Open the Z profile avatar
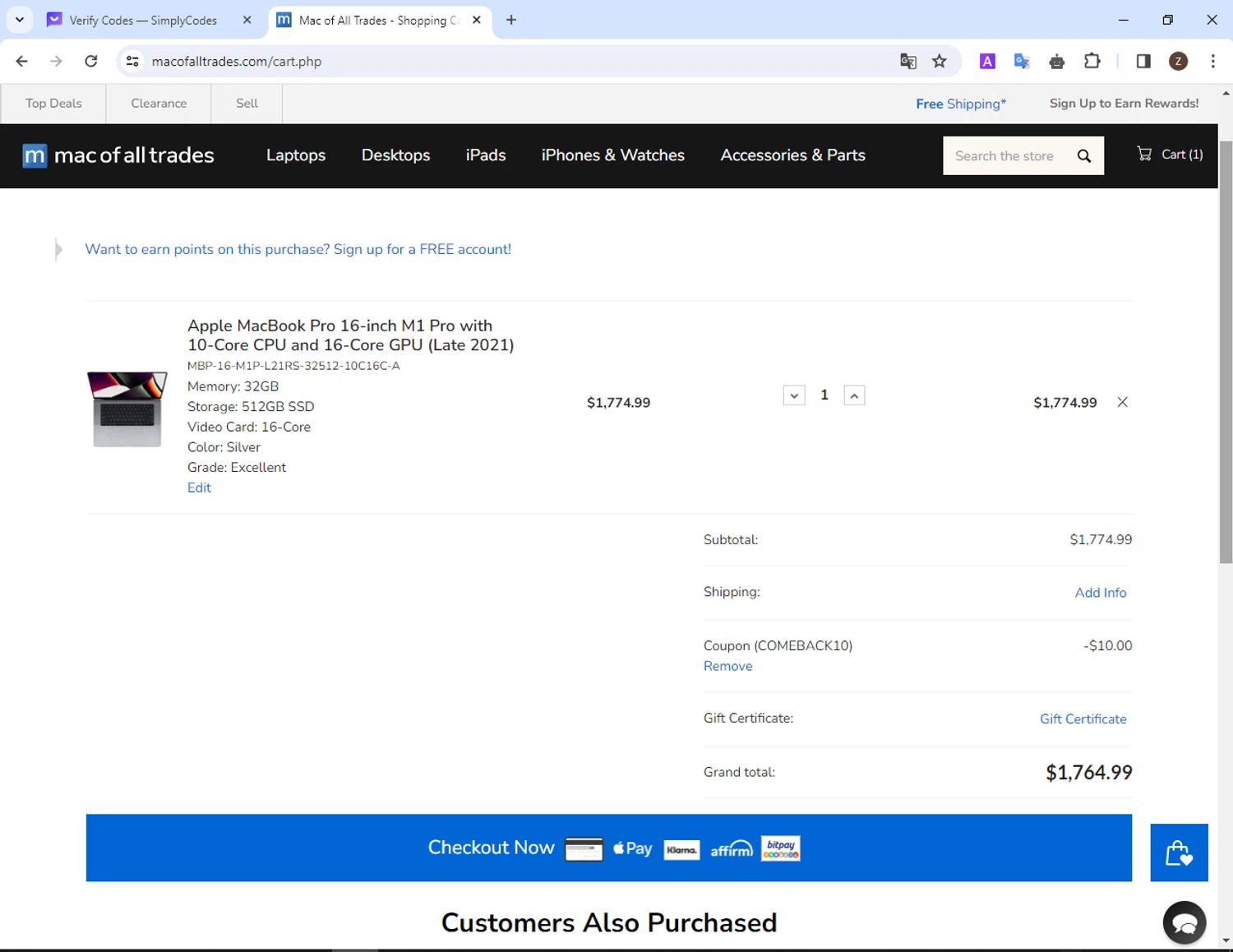 (1178, 61)
